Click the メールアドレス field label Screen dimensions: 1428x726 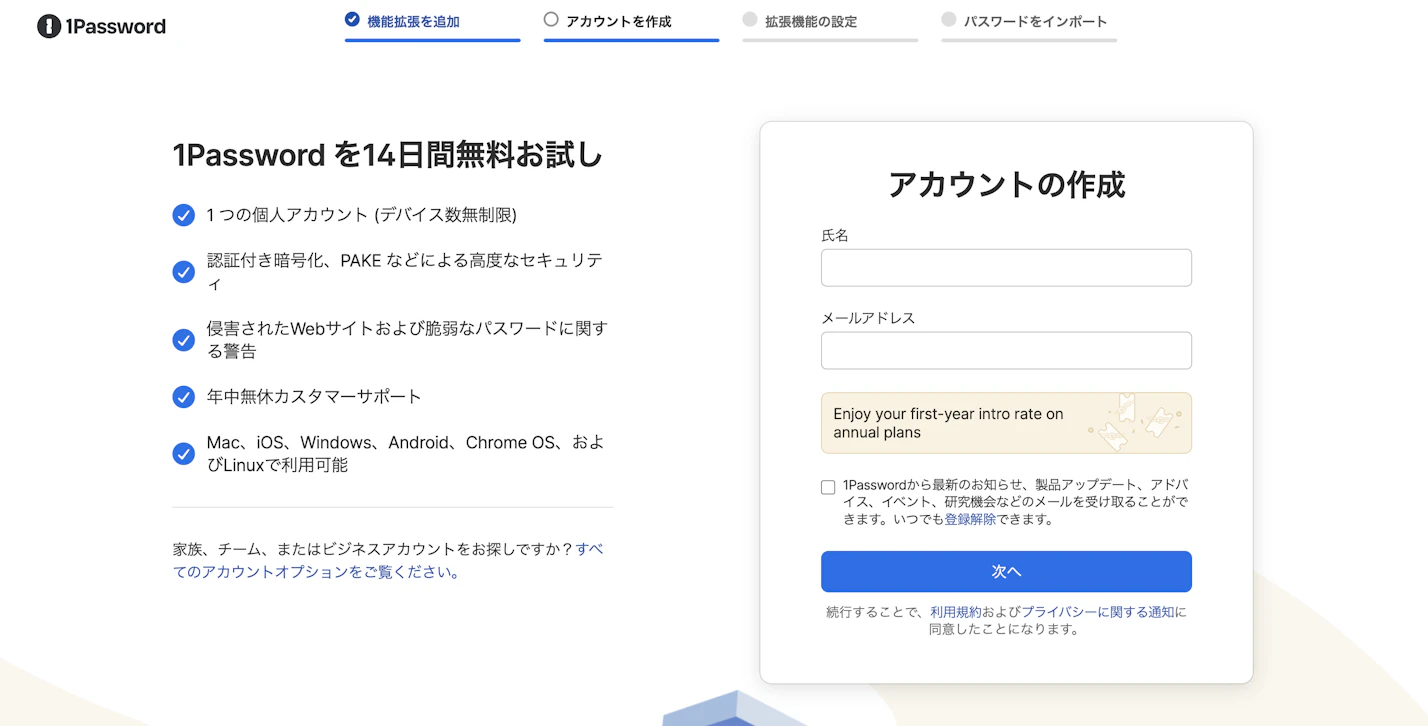(x=868, y=318)
